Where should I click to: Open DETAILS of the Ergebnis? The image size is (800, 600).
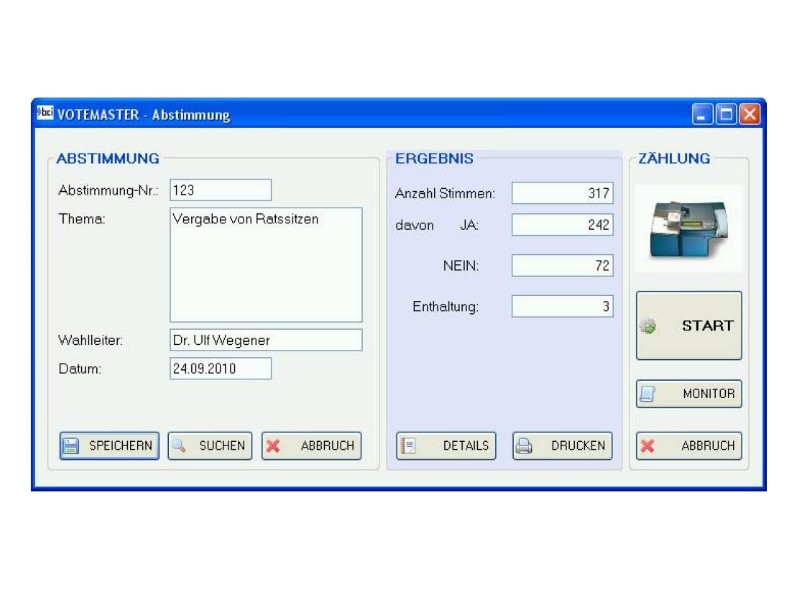click(446, 446)
